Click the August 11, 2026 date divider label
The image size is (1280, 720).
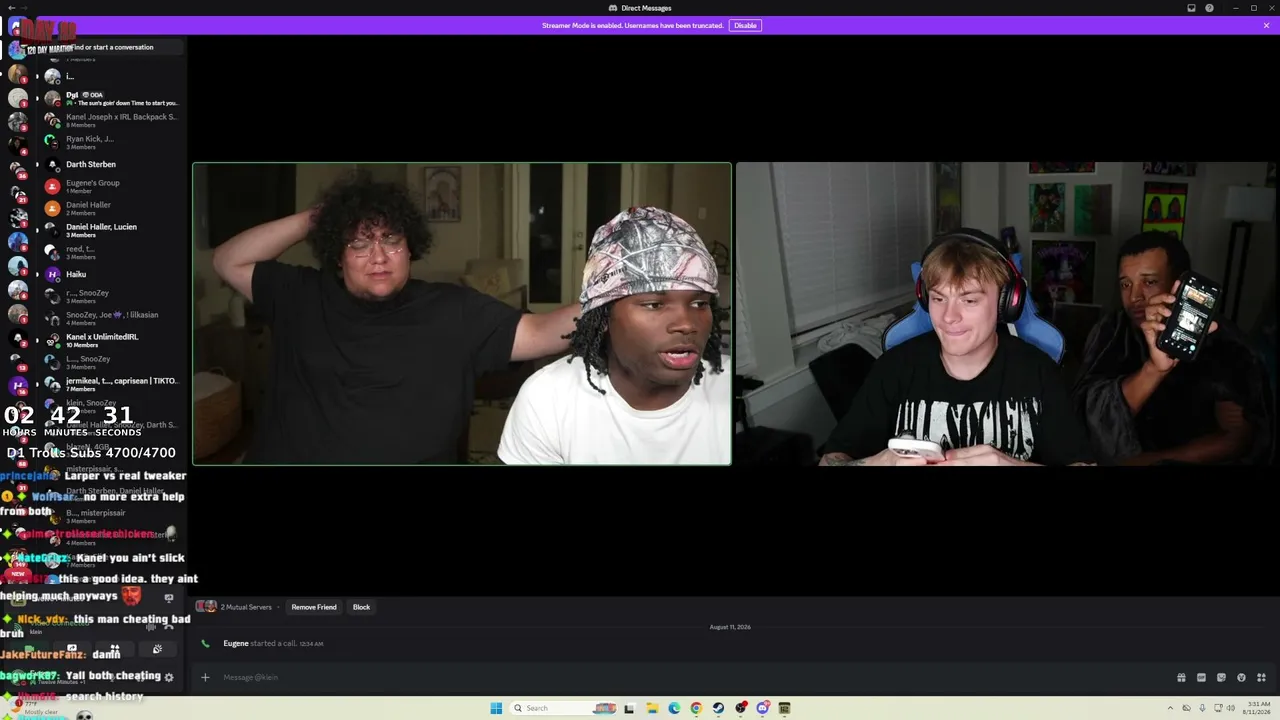[x=730, y=627]
